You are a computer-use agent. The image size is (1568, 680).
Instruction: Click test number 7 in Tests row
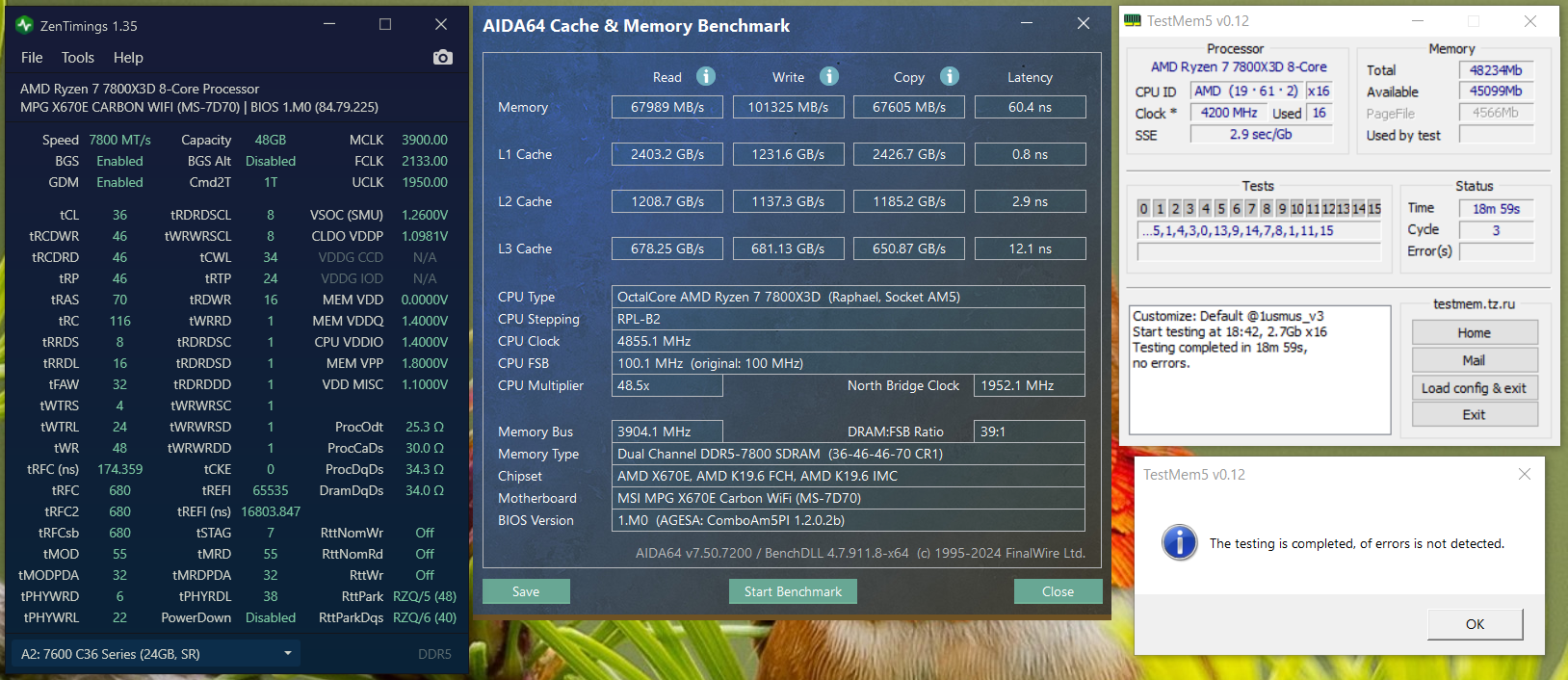pos(1251,208)
